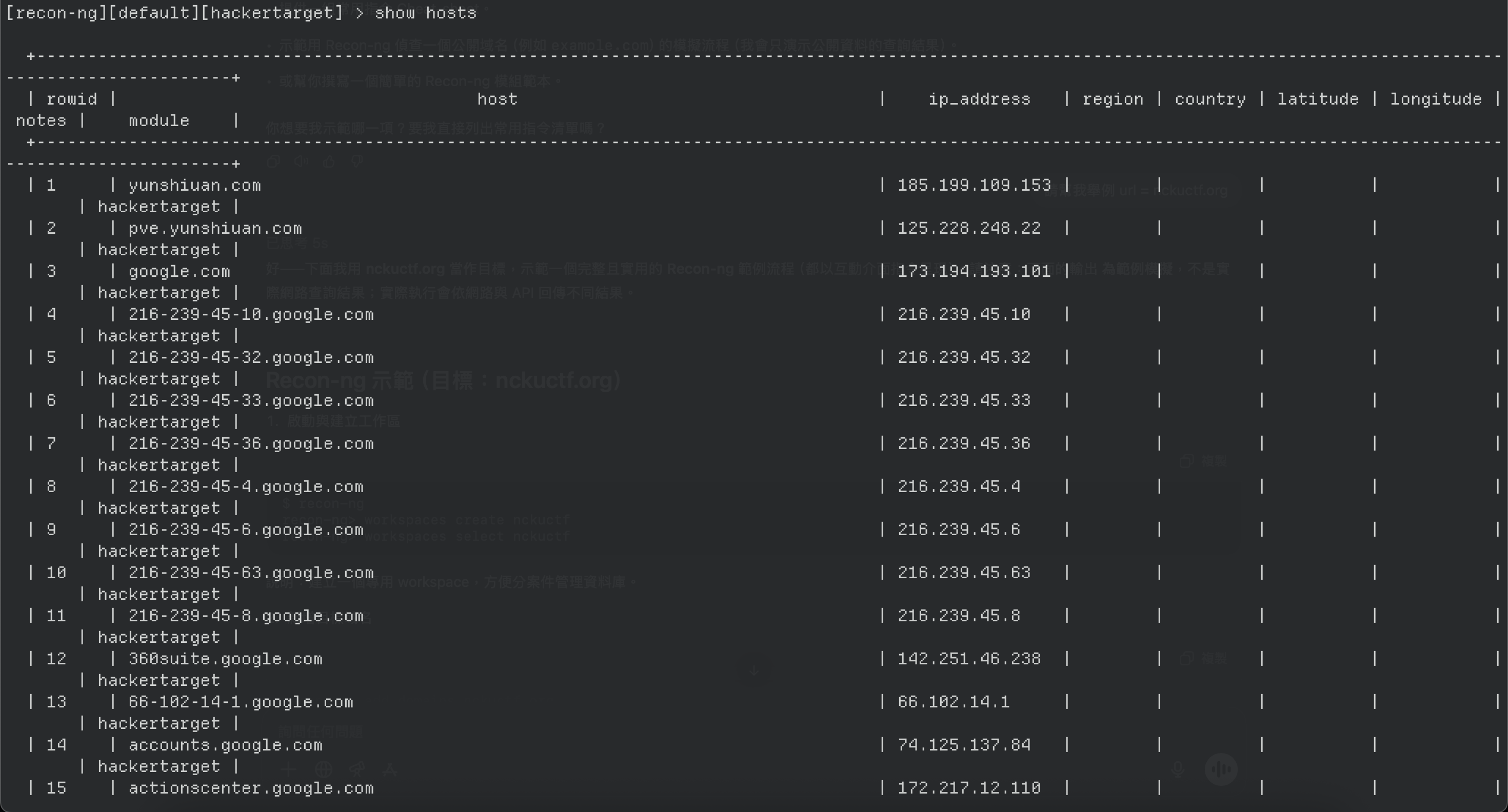Screen dimensions: 1508x812
Task: Click the microphone dictation icon
Action: point(1178,769)
